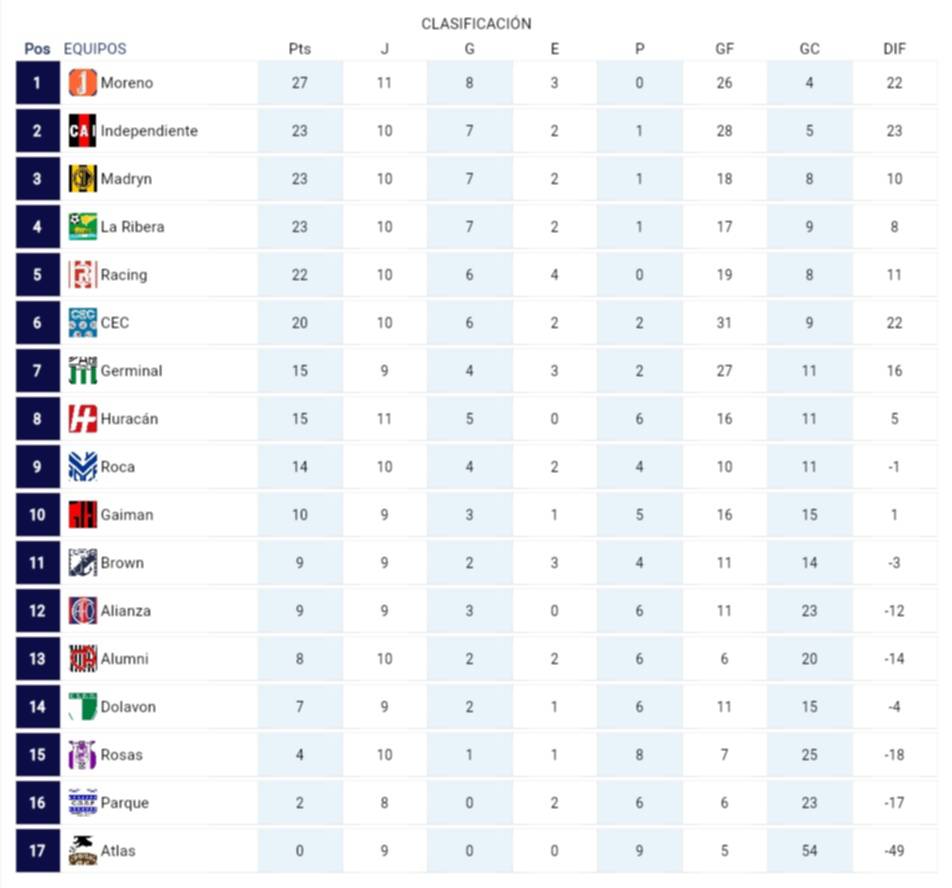Click the Roca team crest

pyautogui.click(x=83, y=467)
